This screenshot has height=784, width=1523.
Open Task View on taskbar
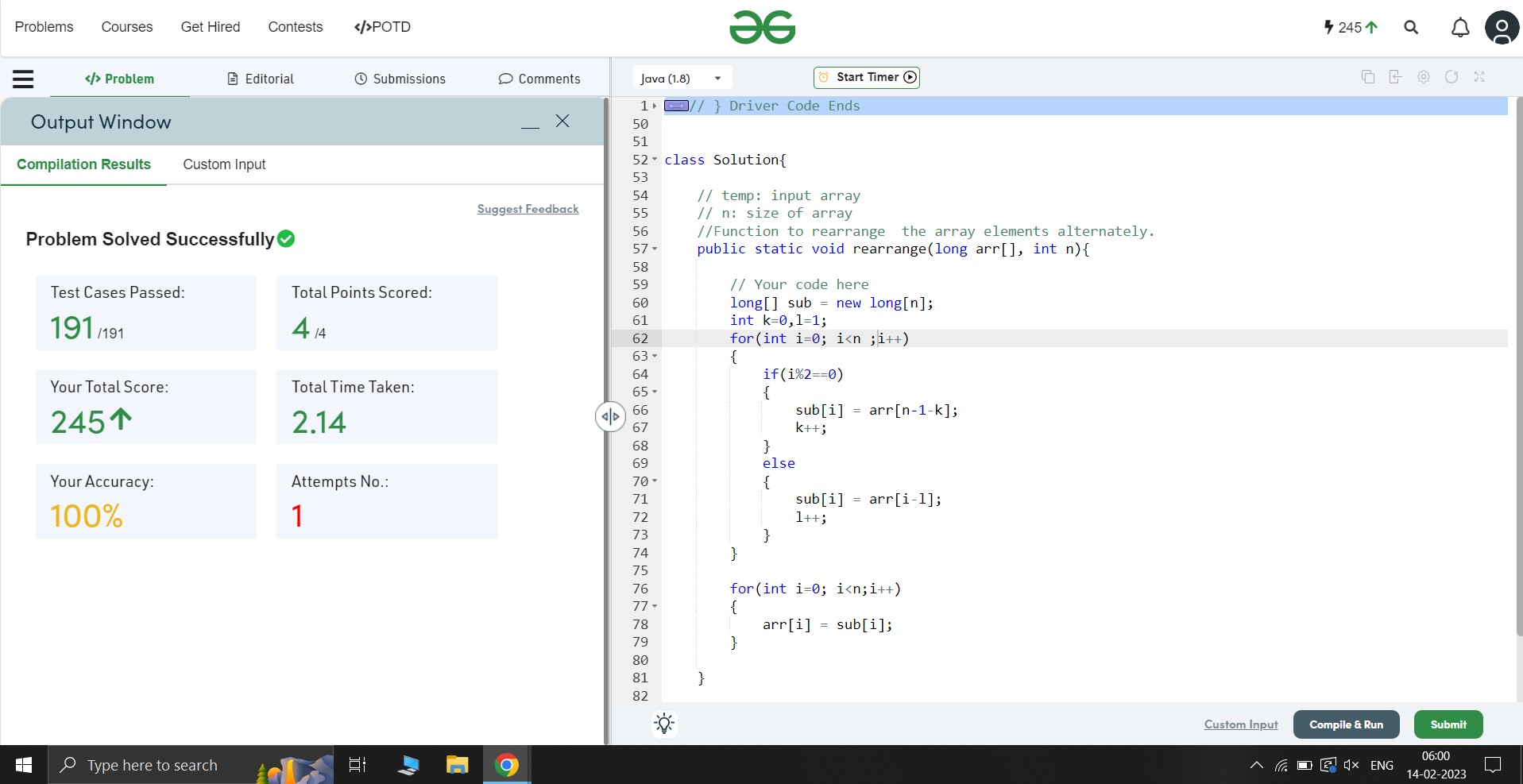coord(358,765)
